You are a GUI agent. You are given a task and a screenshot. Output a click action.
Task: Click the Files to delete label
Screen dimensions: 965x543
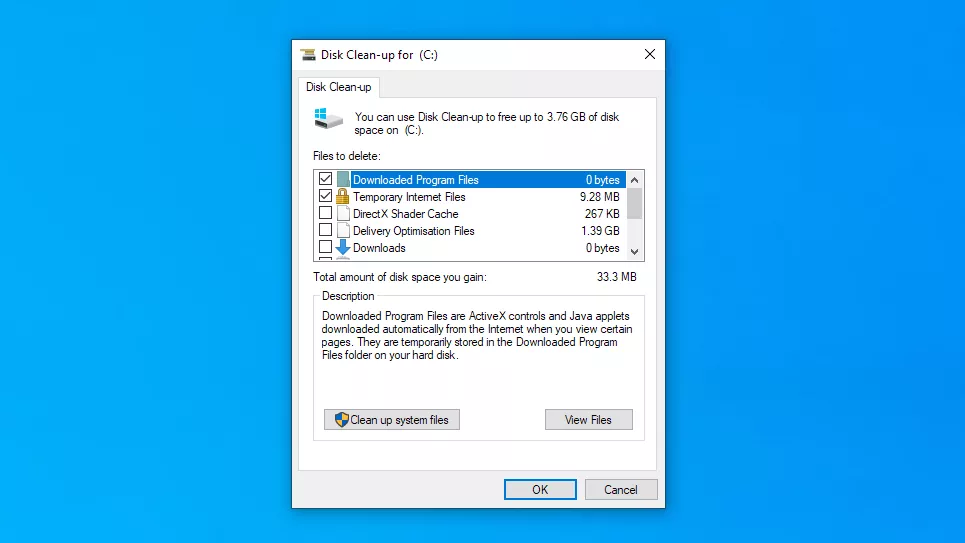346,156
